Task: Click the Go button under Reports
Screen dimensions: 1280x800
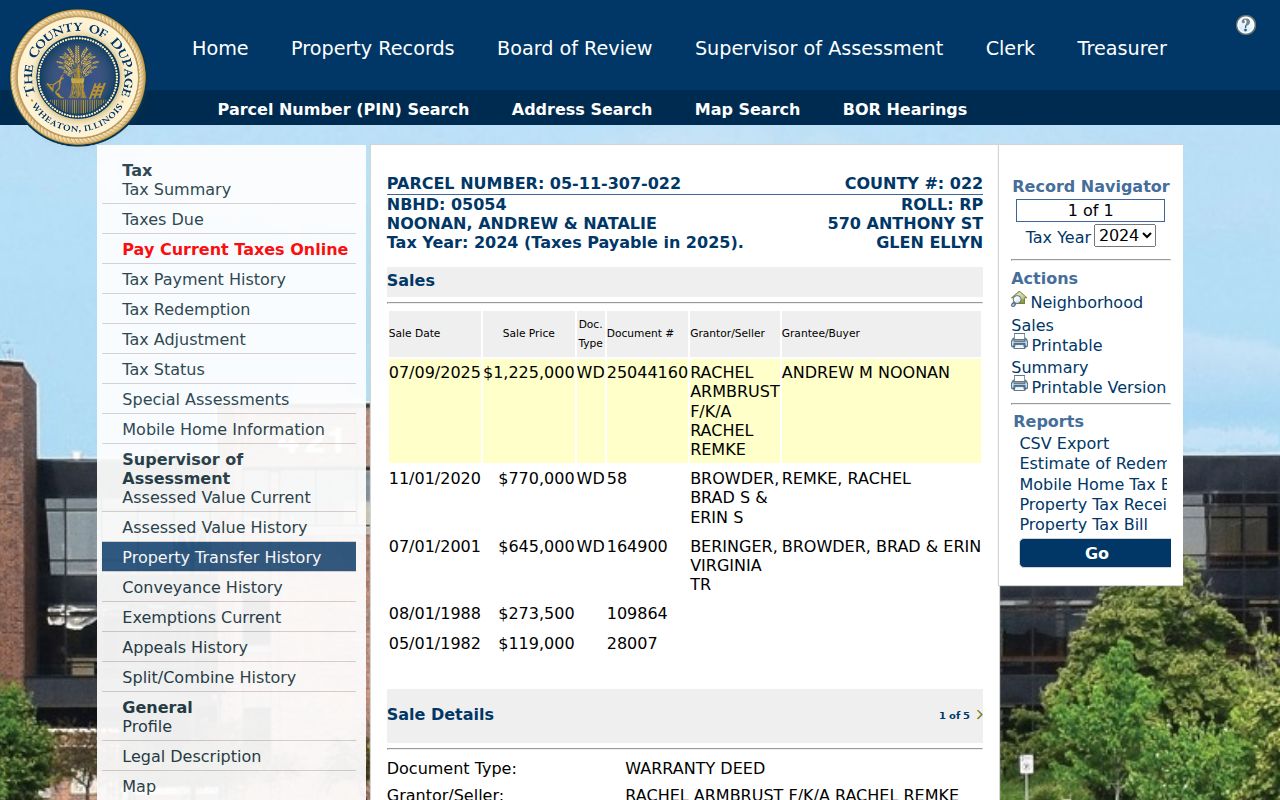Action: click(x=1095, y=553)
